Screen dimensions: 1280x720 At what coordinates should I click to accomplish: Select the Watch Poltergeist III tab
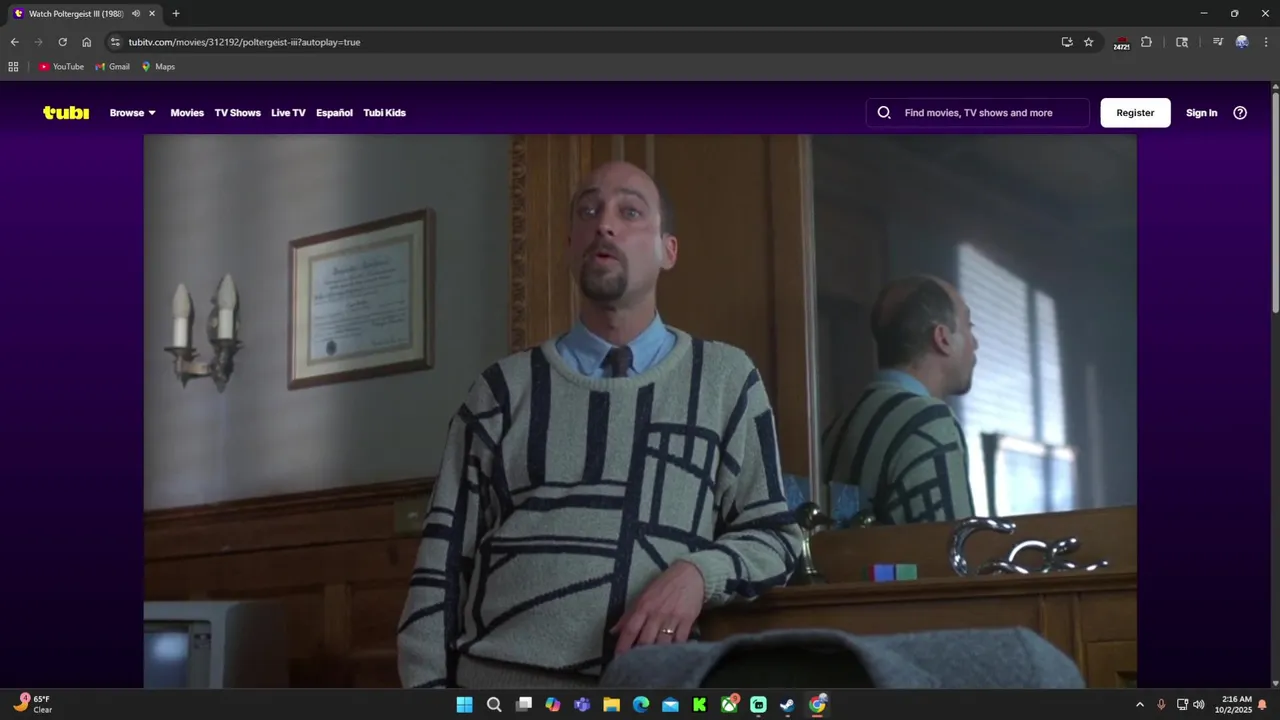coord(85,13)
